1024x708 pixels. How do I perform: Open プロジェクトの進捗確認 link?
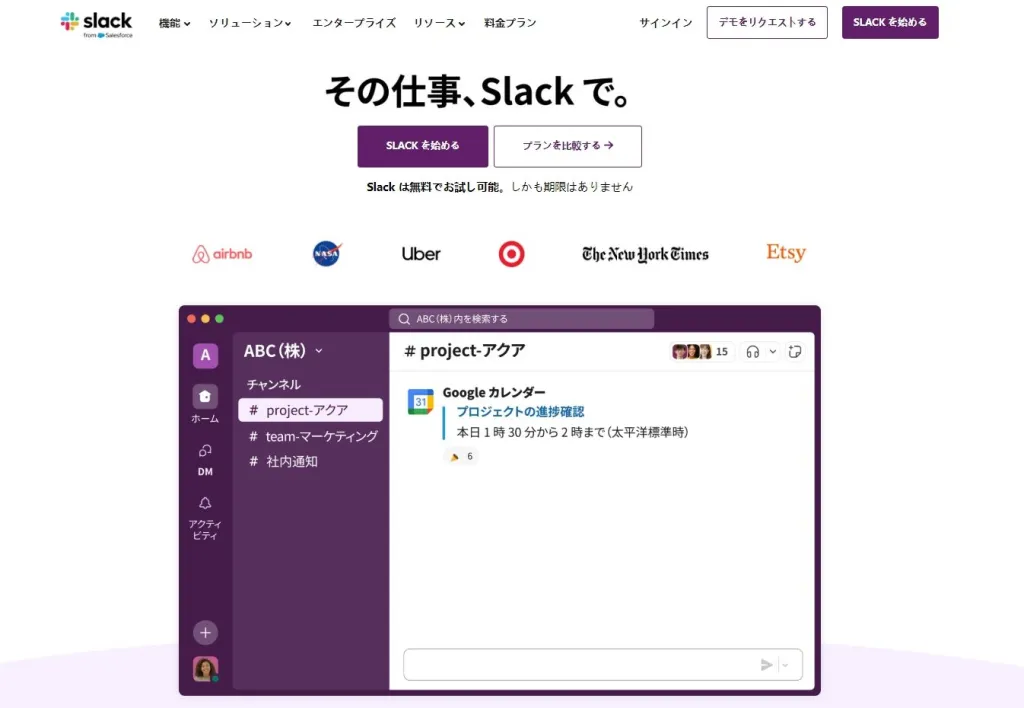pyautogui.click(x=520, y=411)
